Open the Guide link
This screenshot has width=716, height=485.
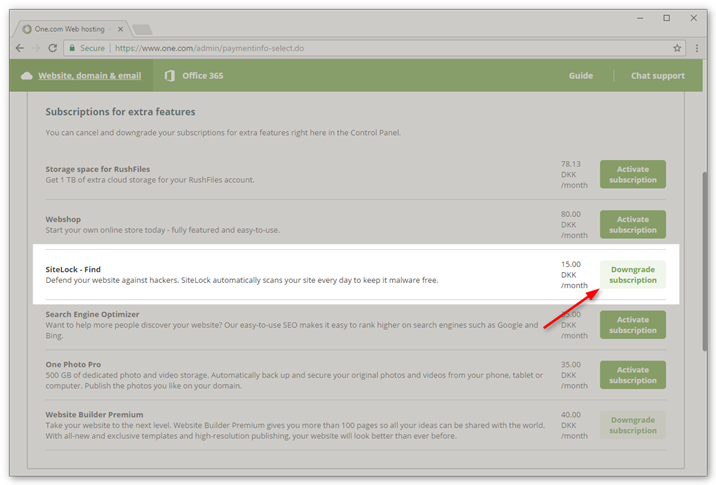click(581, 76)
